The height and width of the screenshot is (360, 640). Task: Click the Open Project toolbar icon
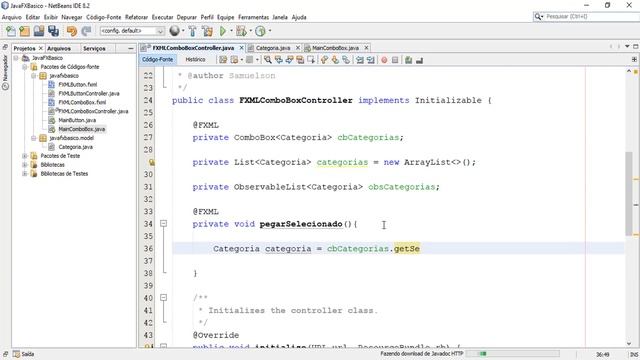39,31
